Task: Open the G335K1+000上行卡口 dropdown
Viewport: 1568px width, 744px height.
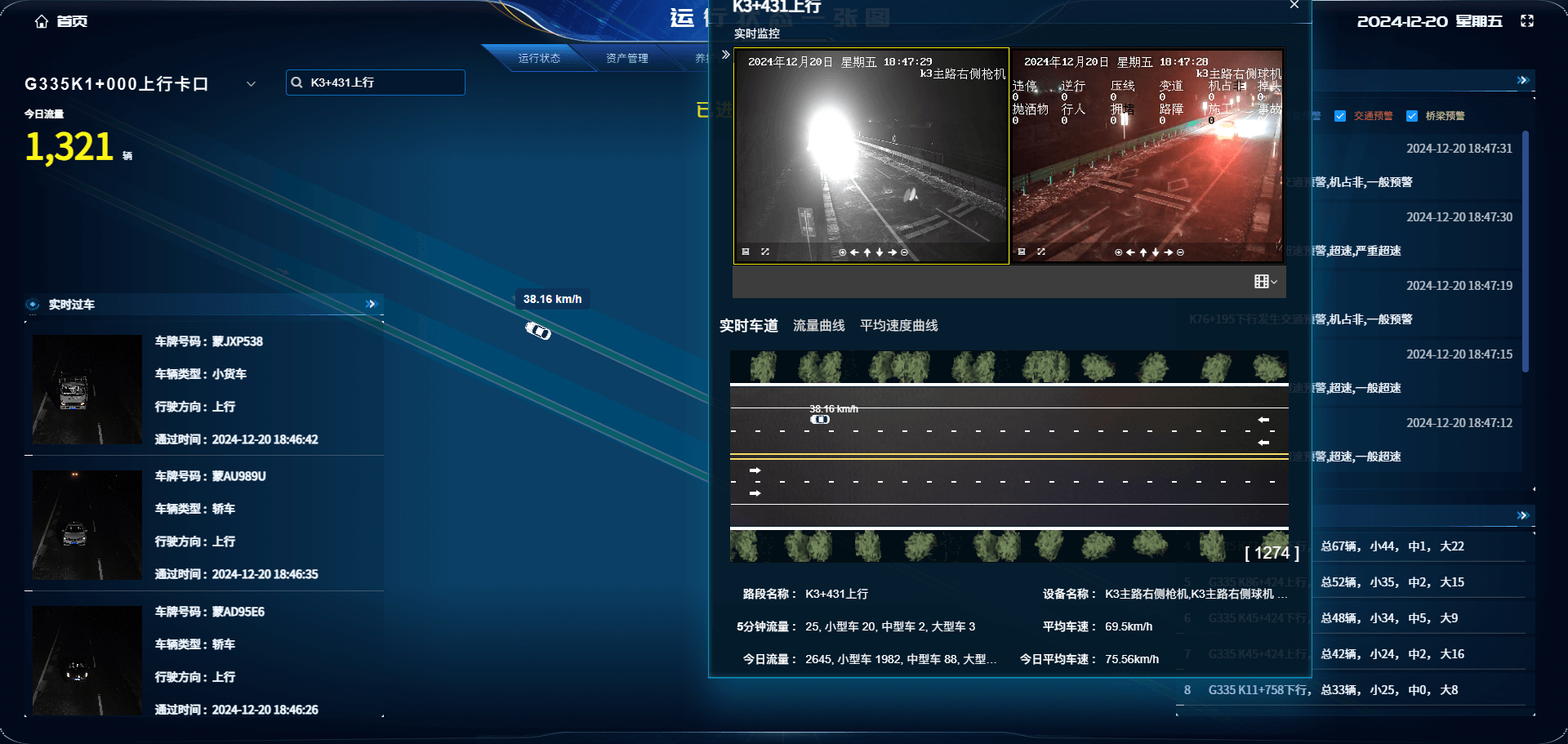Action: [x=251, y=84]
